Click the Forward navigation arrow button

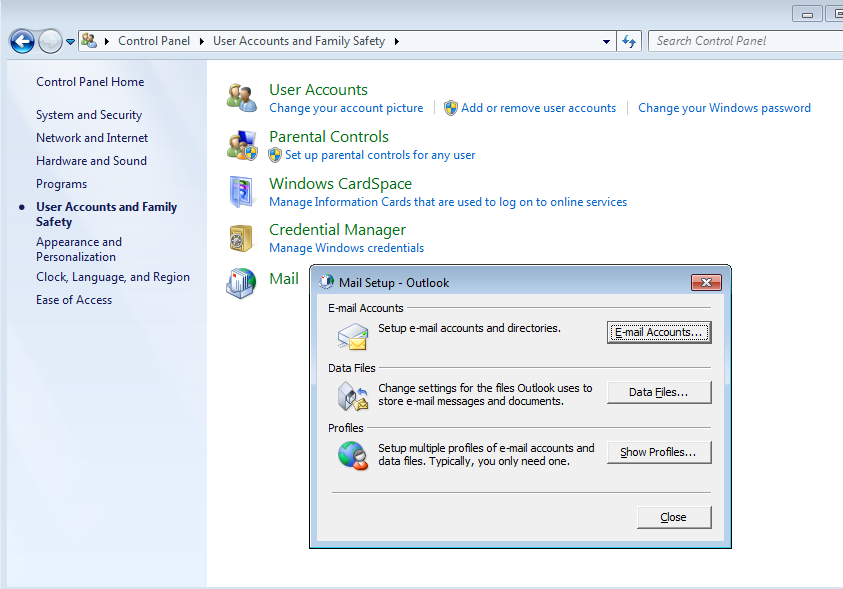[x=50, y=41]
